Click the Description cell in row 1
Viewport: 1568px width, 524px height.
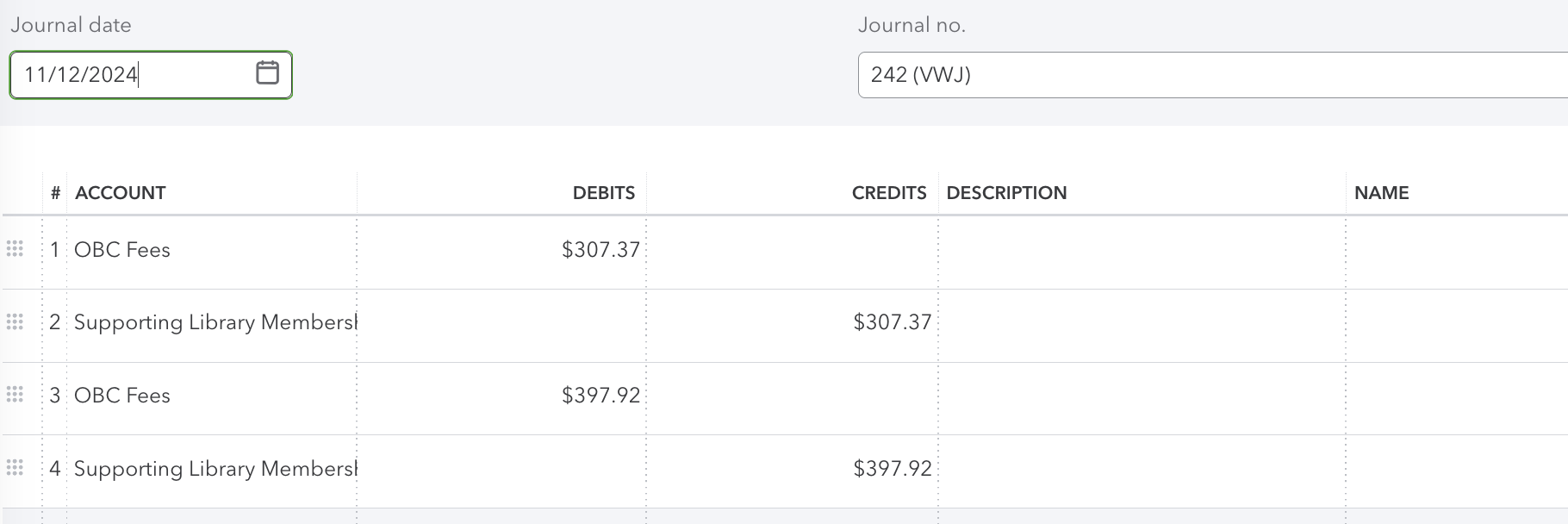1142,250
